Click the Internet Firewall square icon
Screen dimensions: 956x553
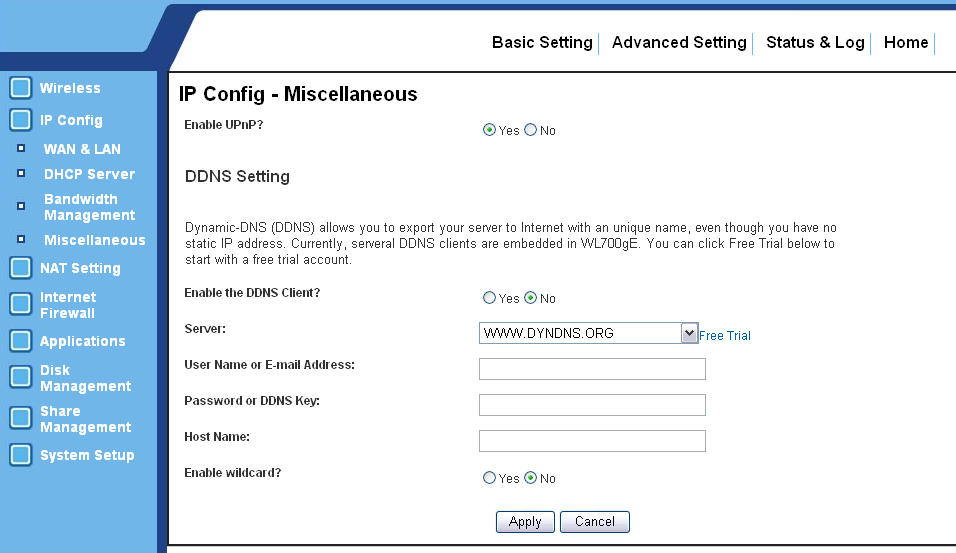(21, 304)
